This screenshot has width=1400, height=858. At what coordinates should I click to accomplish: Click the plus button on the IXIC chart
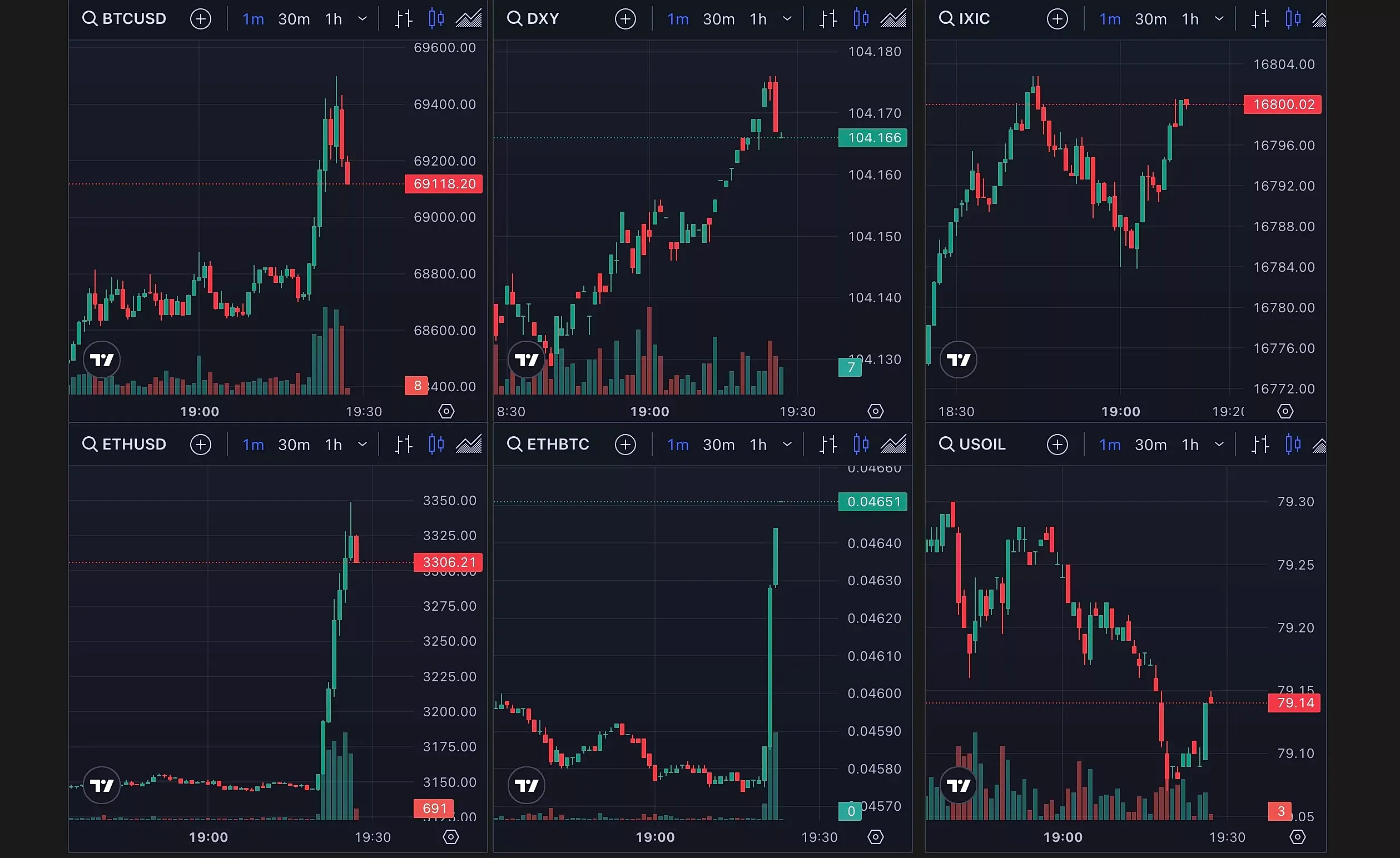click(x=1057, y=18)
